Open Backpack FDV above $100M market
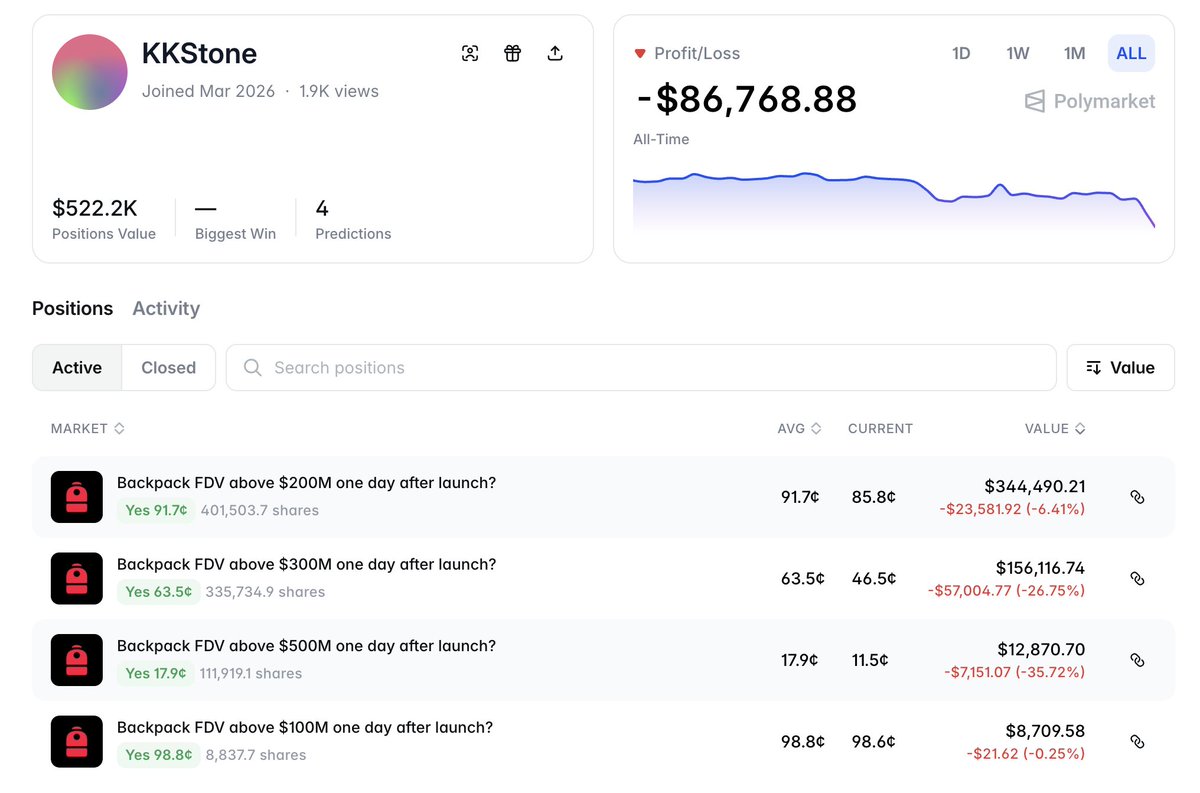Screen dimensions: 1200x793 (305, 728)
